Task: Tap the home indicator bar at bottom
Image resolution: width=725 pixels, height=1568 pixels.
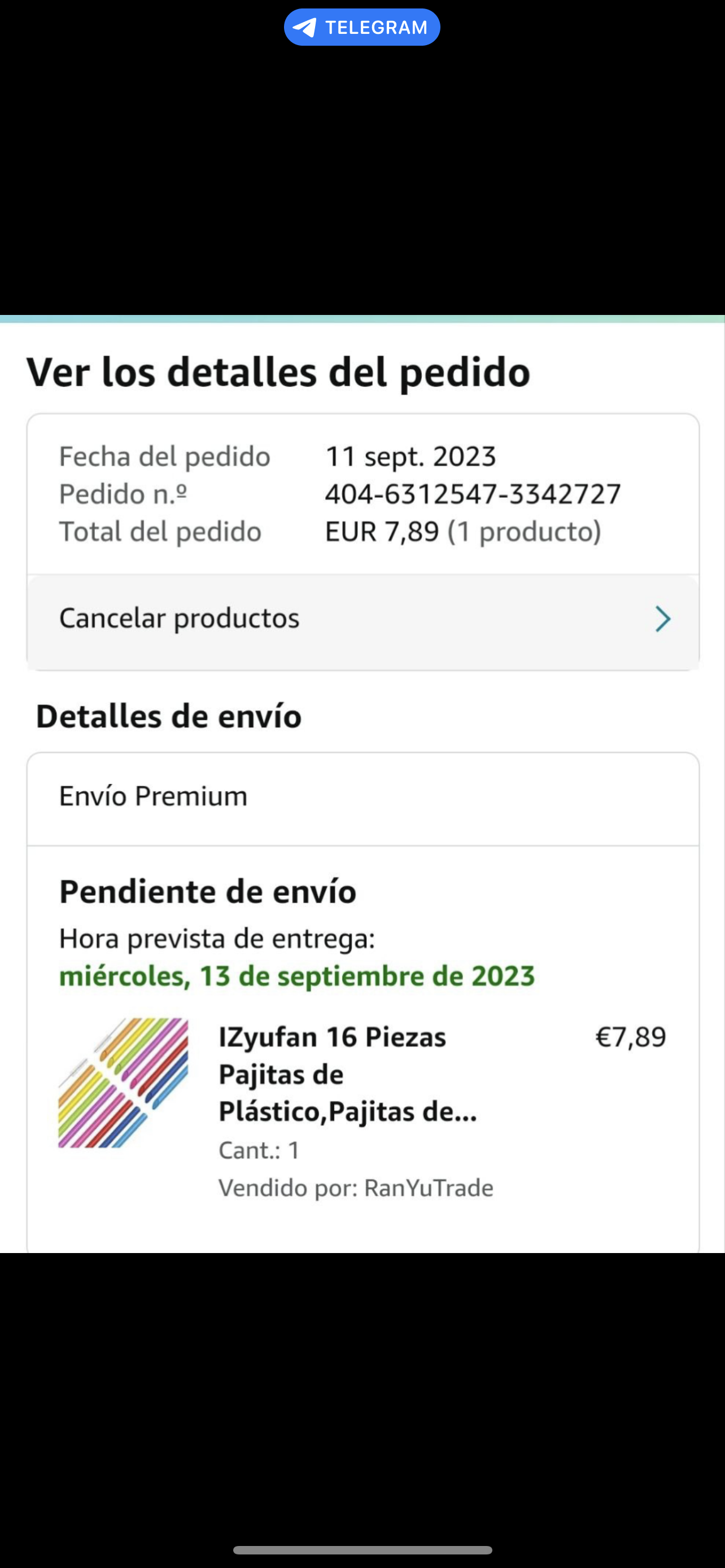Action: click(x=362, y=1550)
